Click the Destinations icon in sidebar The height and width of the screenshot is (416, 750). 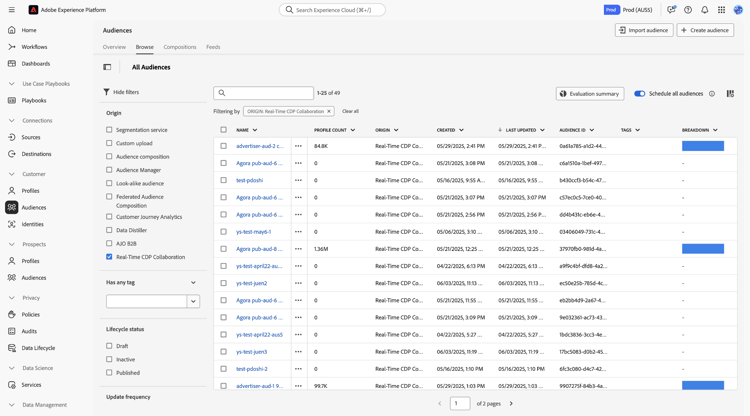tap(12, 154)
